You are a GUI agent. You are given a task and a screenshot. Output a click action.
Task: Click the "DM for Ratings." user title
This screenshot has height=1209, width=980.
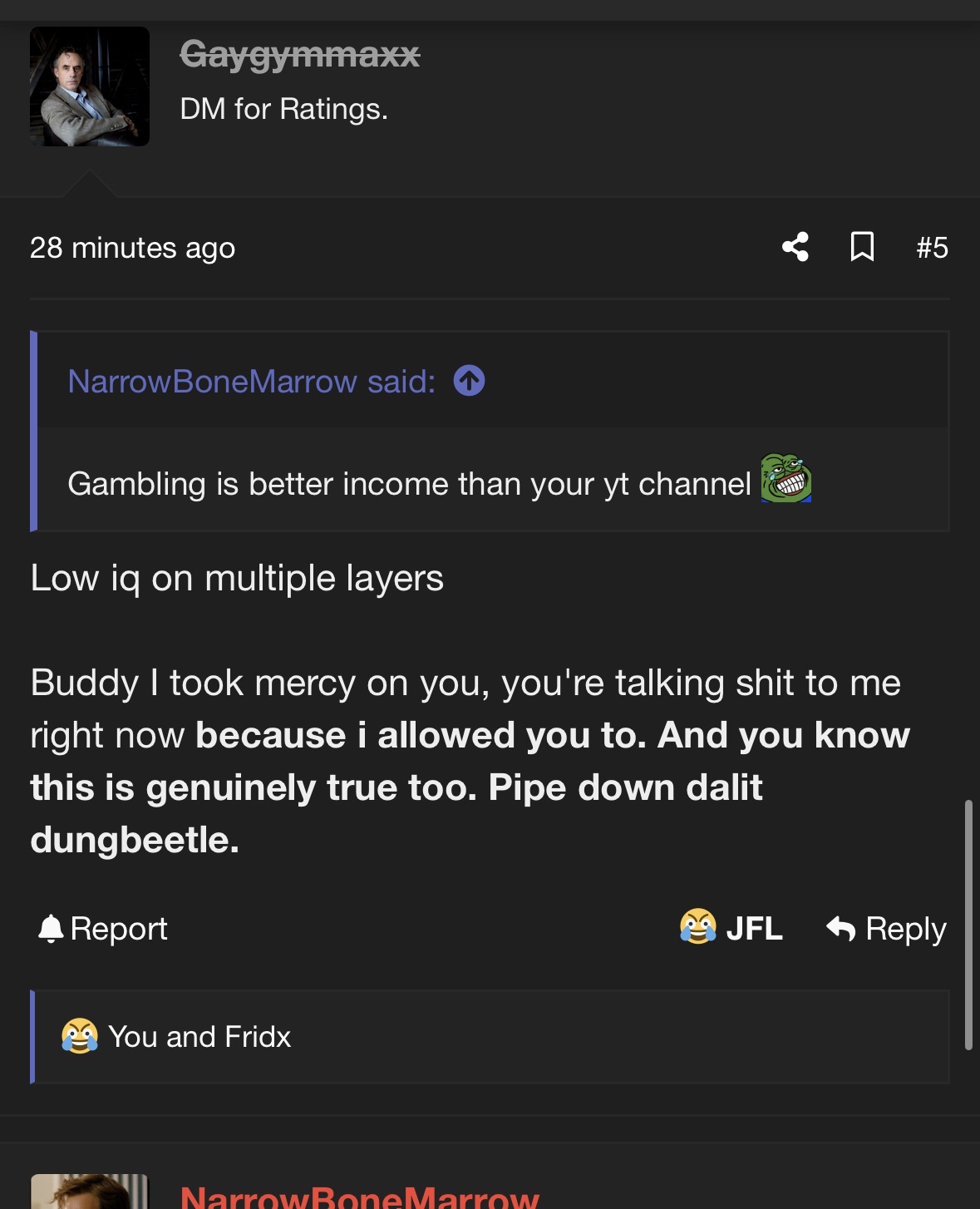[x=283, y=109]
